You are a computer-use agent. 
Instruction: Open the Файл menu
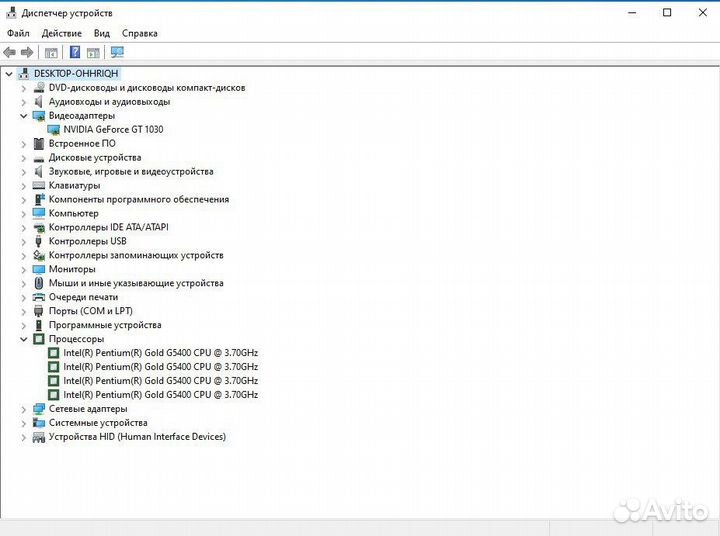pos(18,33)
